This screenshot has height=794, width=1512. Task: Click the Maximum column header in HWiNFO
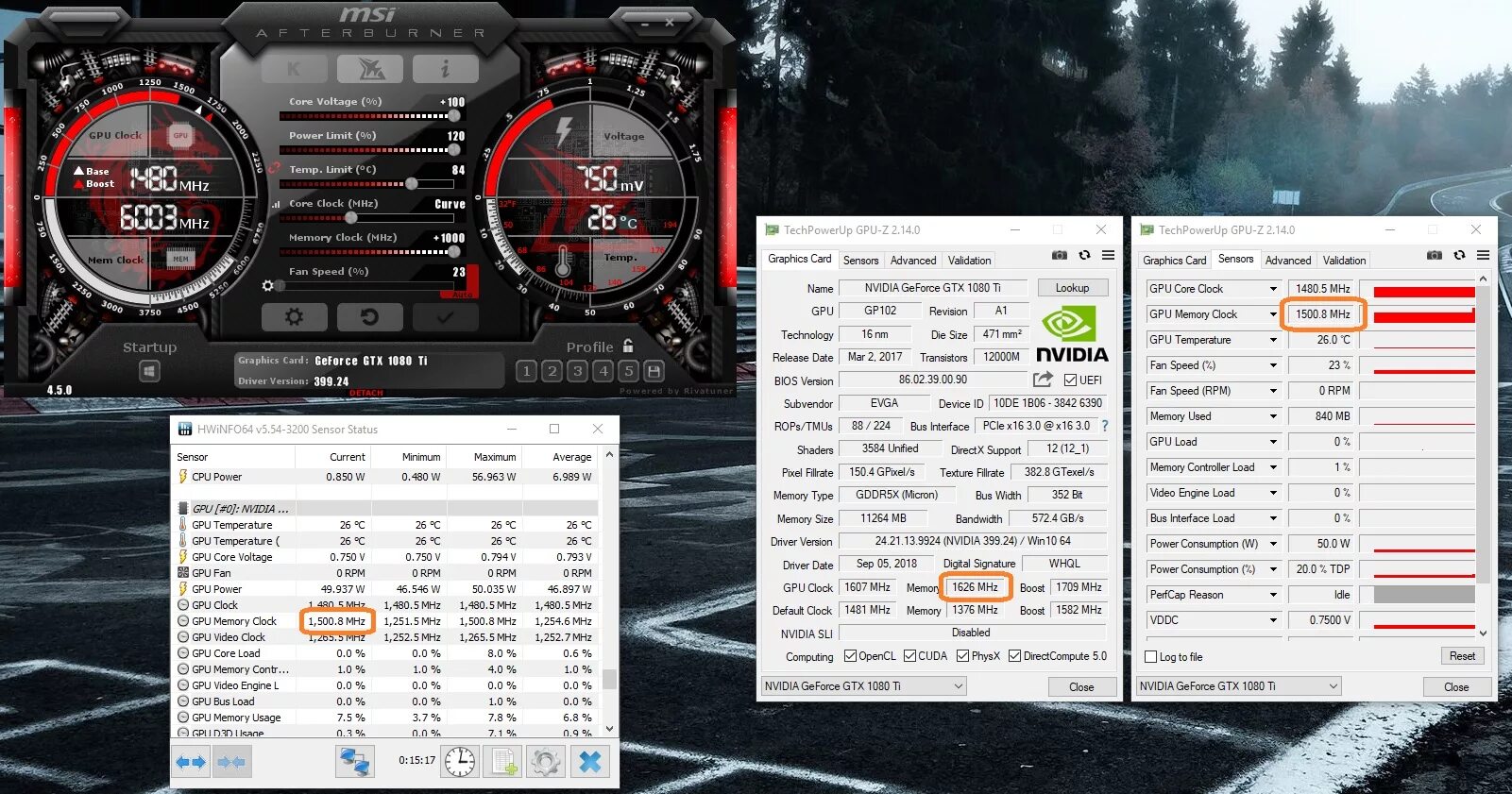click(x=494, y=457)
